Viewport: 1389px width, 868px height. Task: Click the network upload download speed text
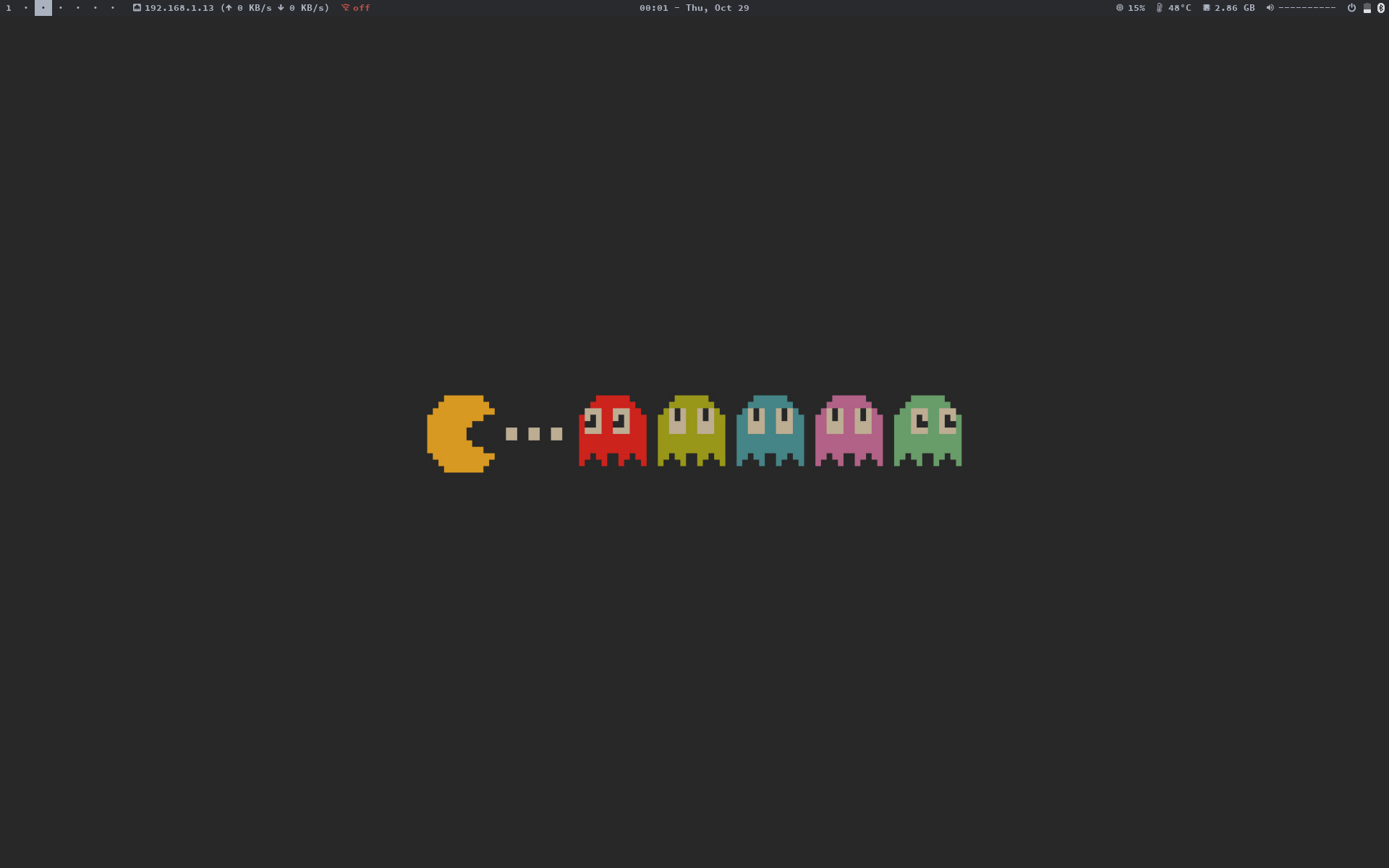tap(275, 8)
